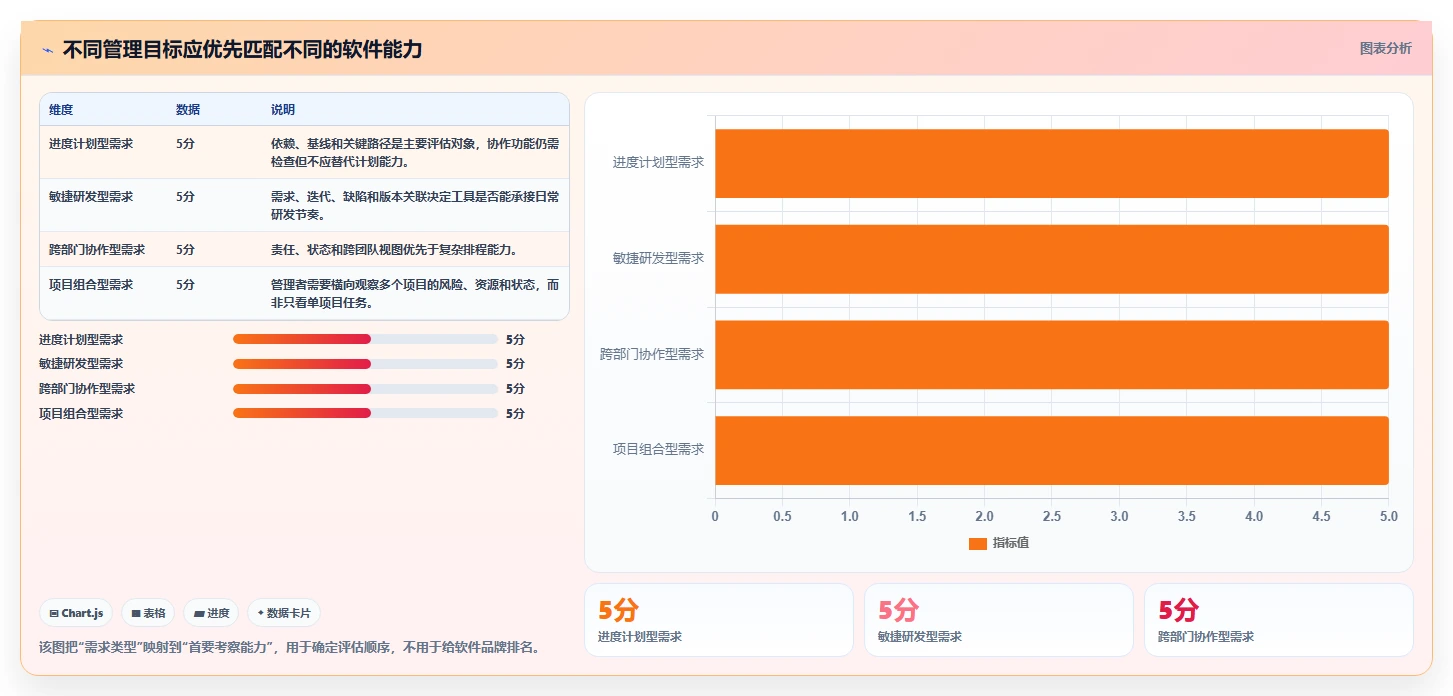Screen dimensions: 1453x696
Task: Click table cell 进度计划型需求
Action: tap(91, 144)
